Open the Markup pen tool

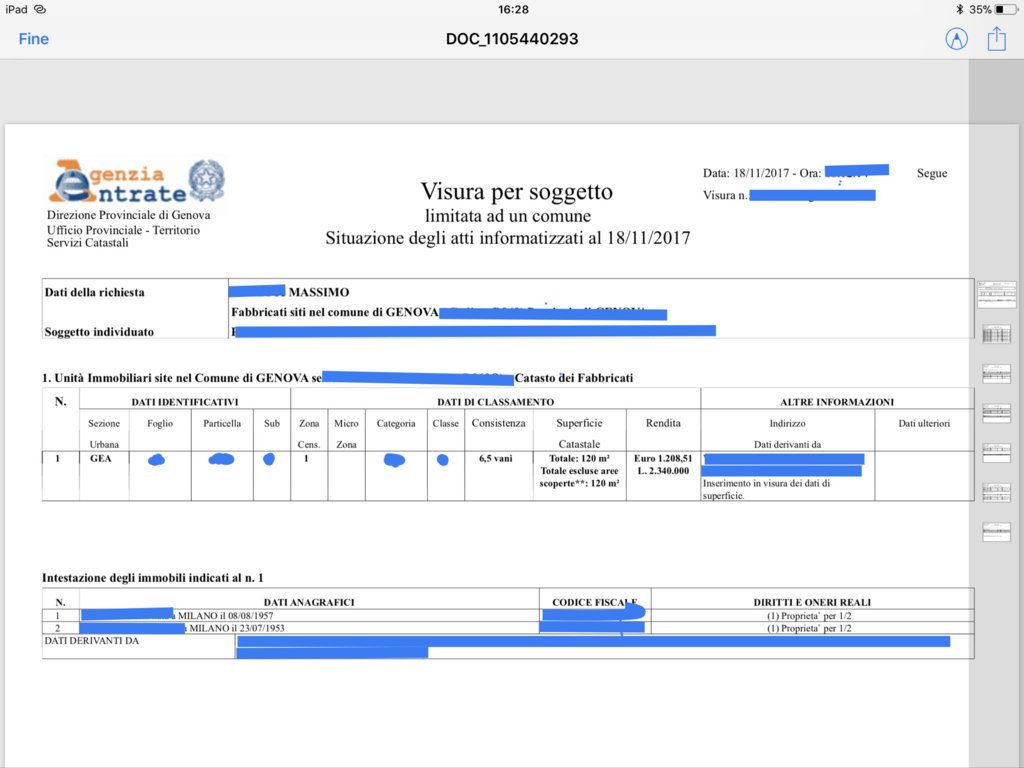click(x=956, y=39)
